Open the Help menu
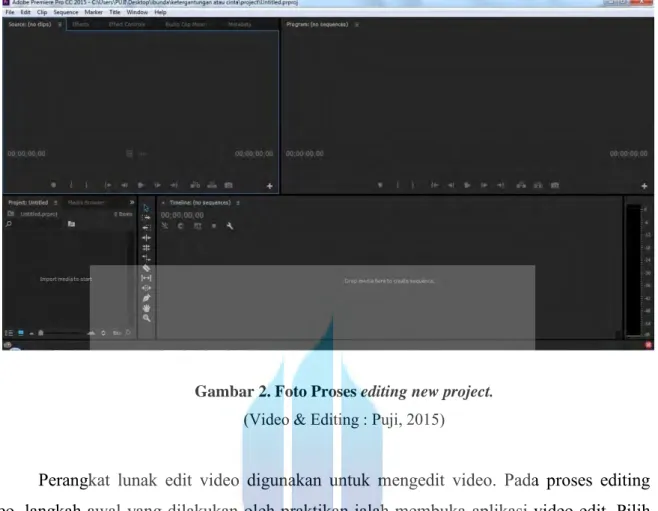Viewport: 658px width, 511px height. click(160, 12)
